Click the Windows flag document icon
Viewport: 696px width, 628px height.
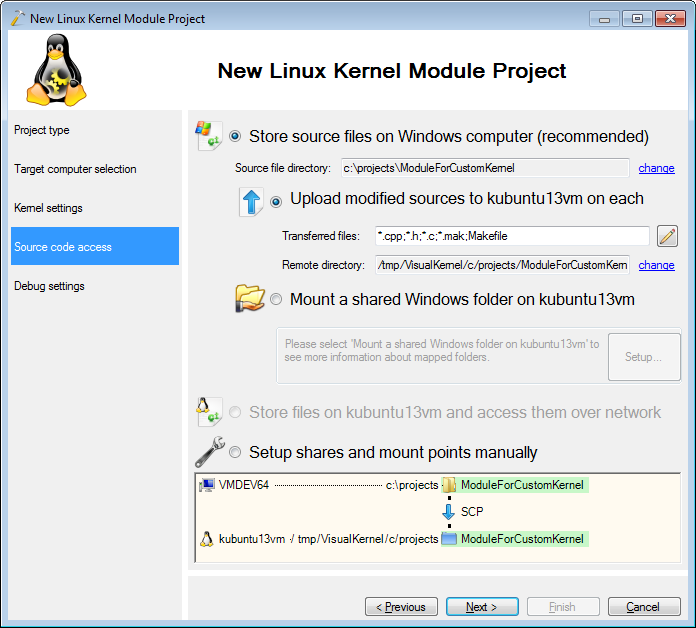click(x=209, y=135)
